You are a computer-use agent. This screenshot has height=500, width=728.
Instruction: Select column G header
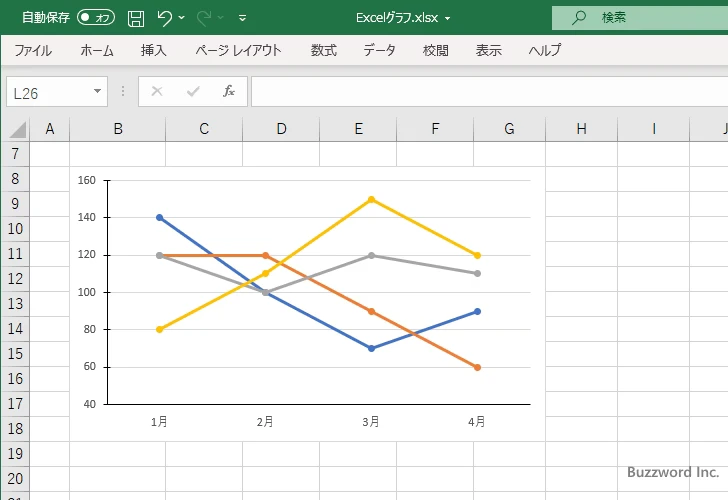pos(509,129)
